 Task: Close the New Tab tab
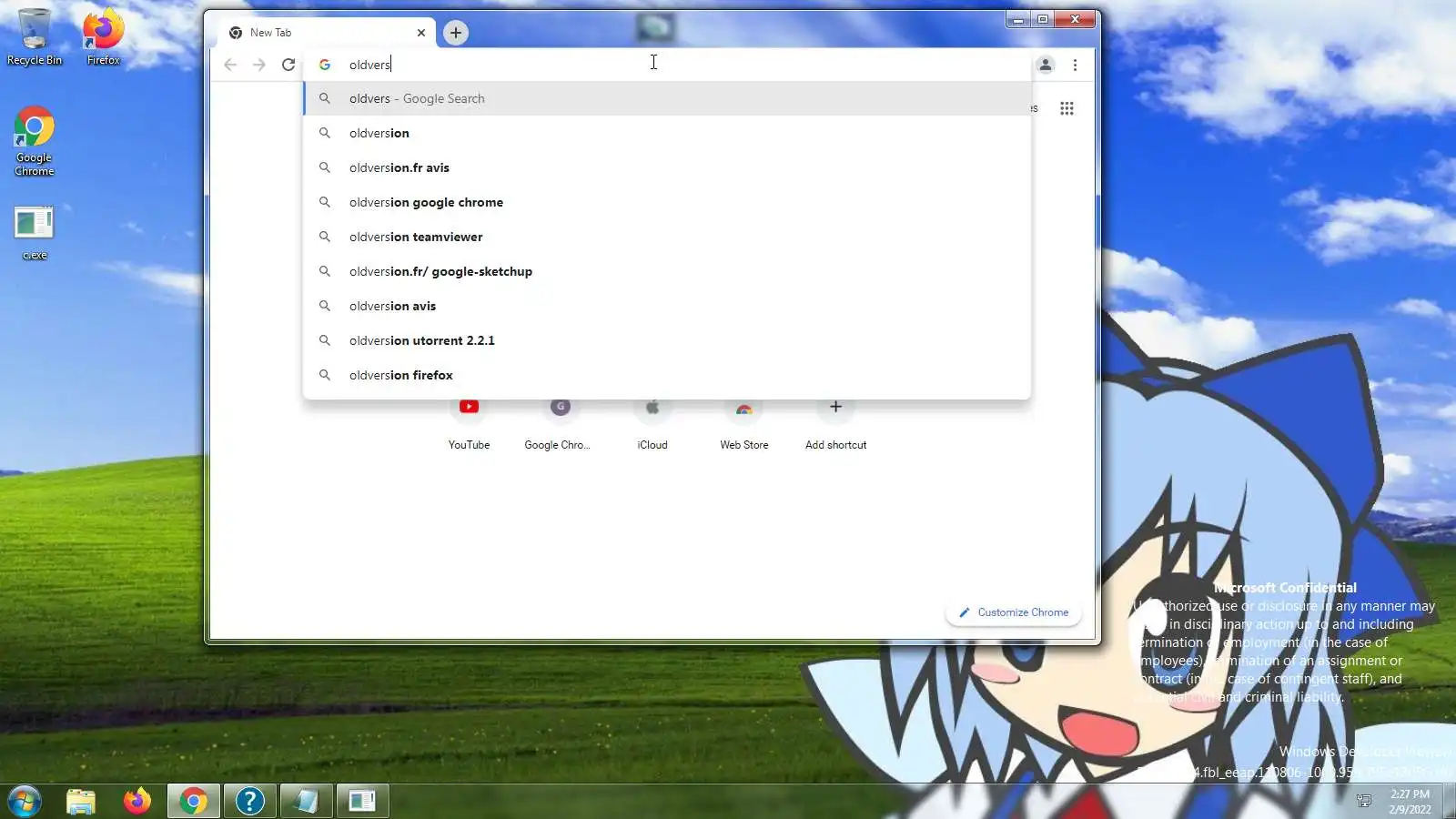(x=421, y=33)
